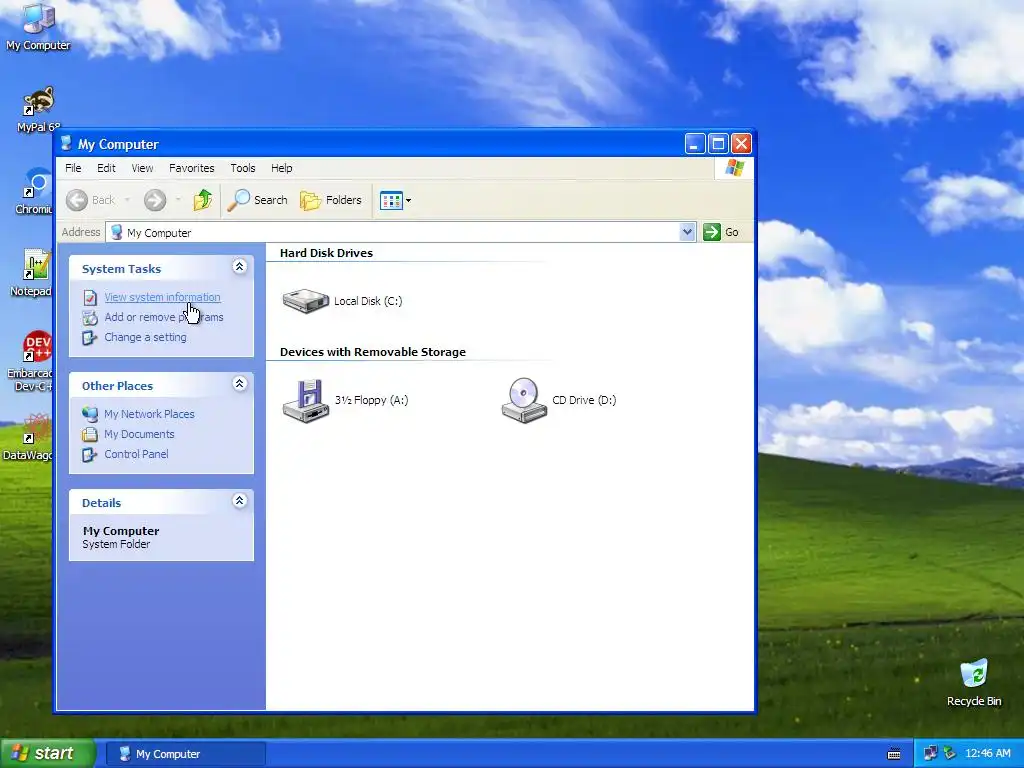This screenshot has height=768, width=1024.
Task: Click the View system information icon
Action: (90, 298)
